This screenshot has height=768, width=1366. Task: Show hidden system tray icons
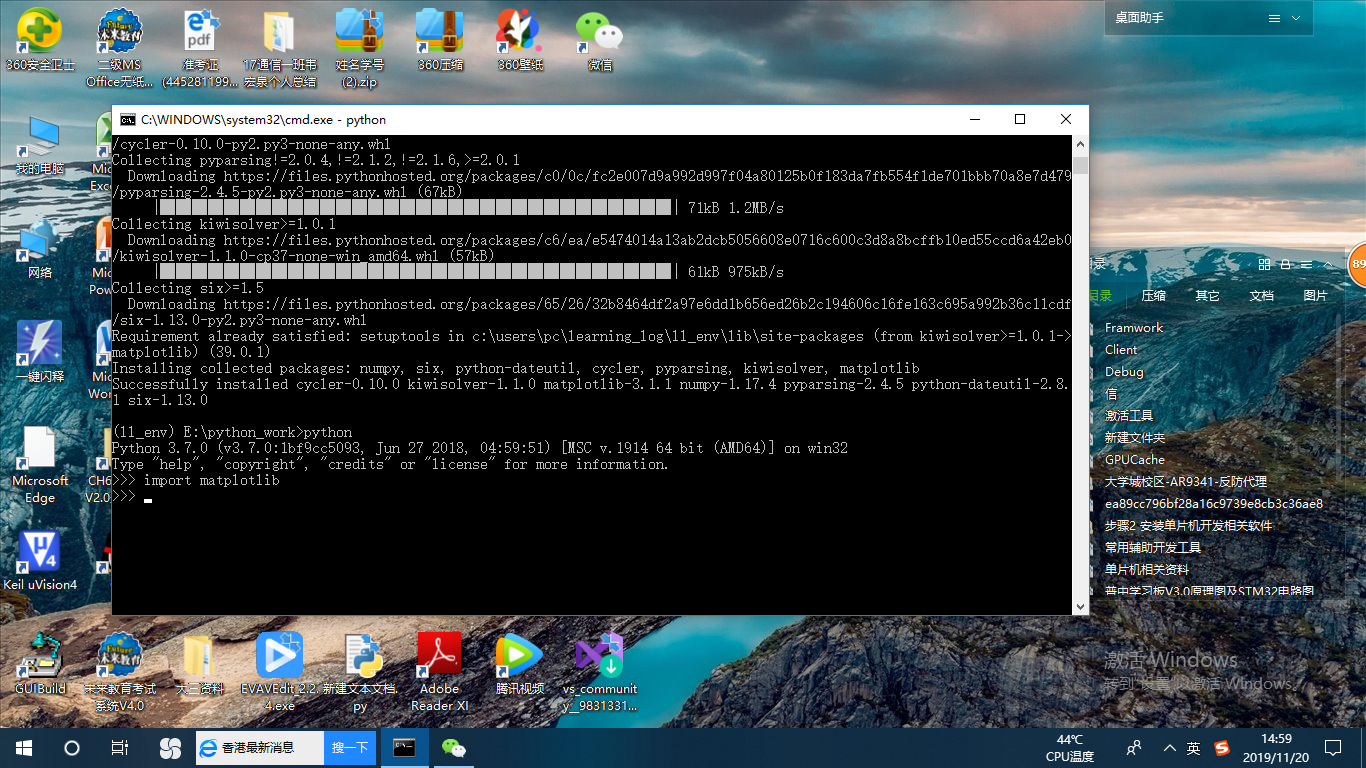pyautogui.click(x=1170, y=748)
